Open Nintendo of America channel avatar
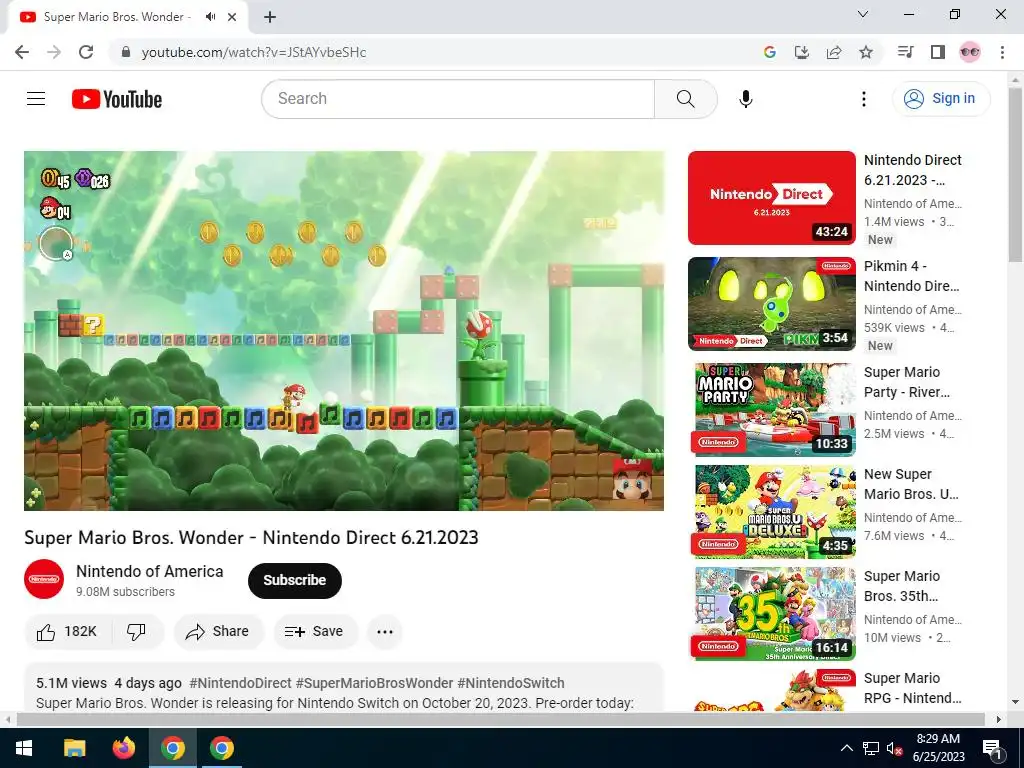Screen dimensions: 1024x768 44,579
